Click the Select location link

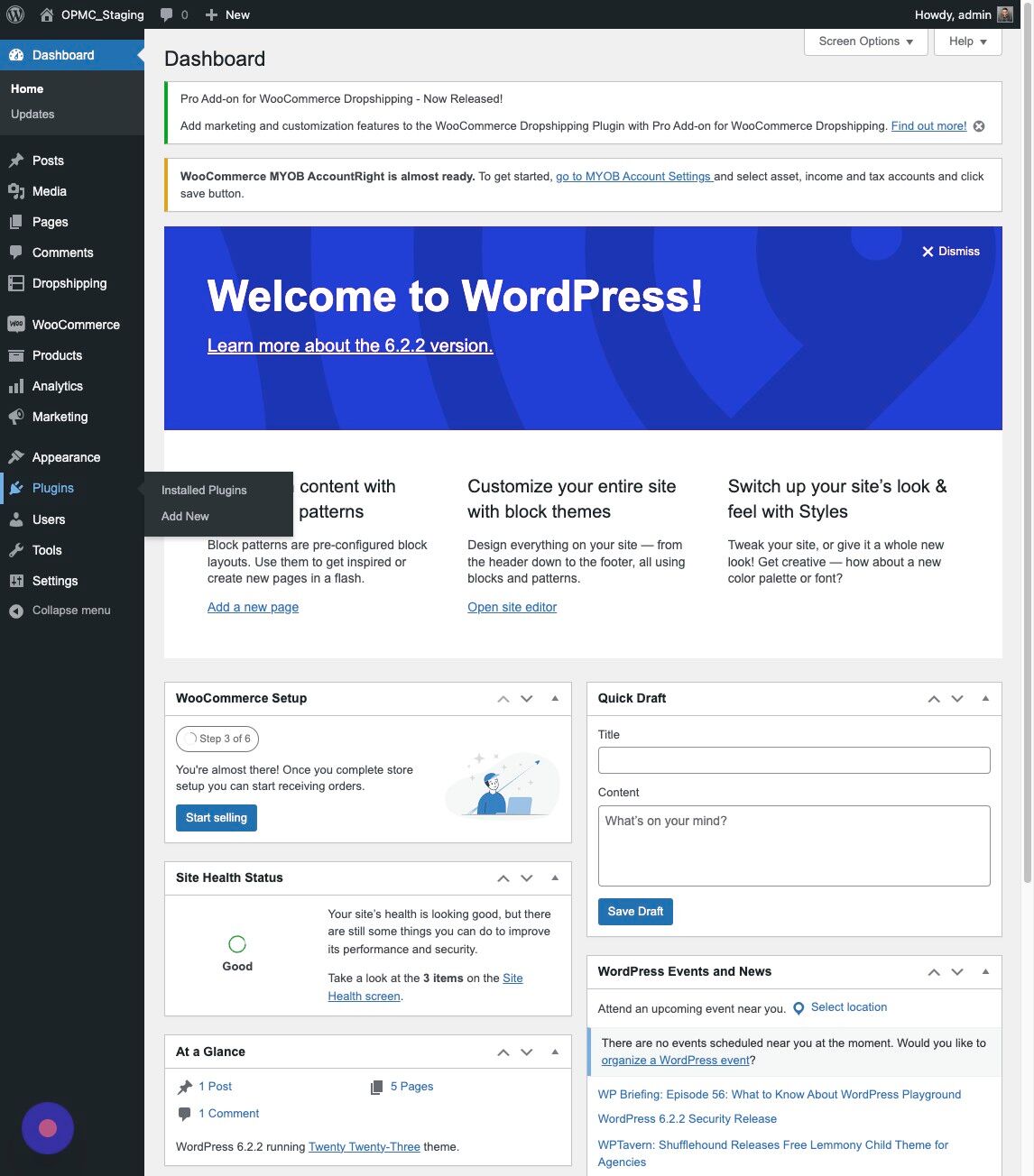(849, 1007)
